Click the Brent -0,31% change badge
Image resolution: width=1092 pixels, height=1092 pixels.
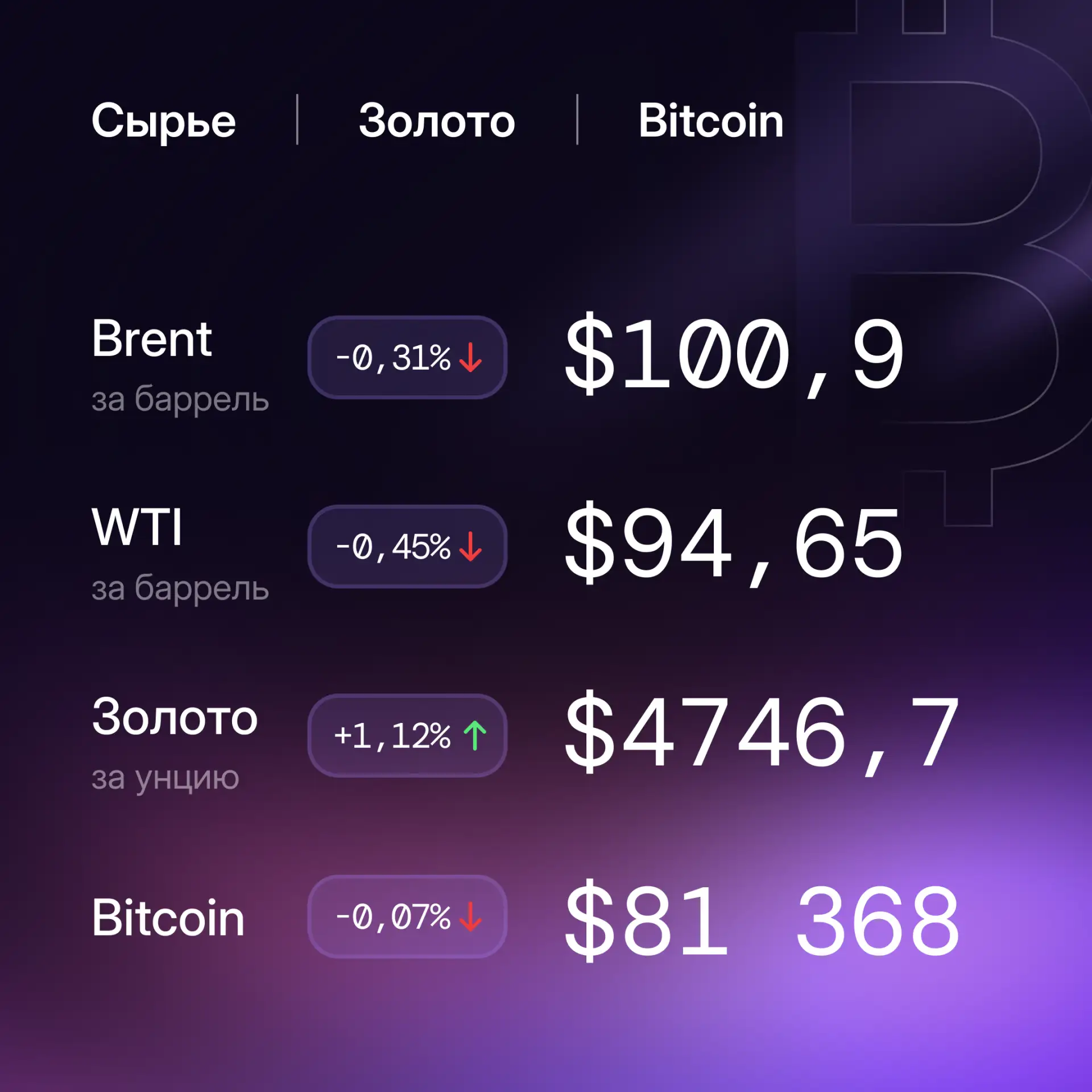(407, 358)
